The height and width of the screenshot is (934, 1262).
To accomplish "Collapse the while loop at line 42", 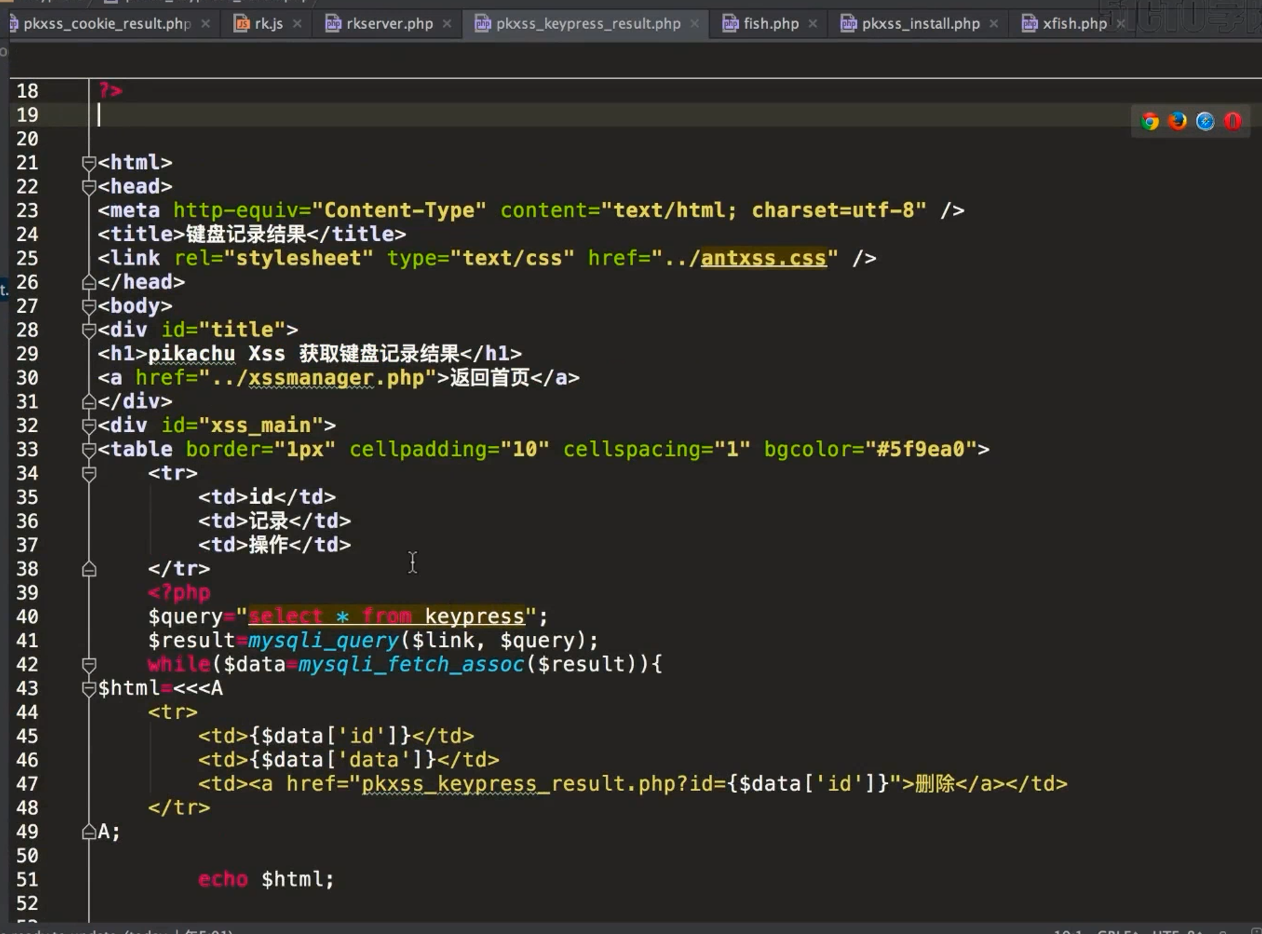I will point(89,665).
